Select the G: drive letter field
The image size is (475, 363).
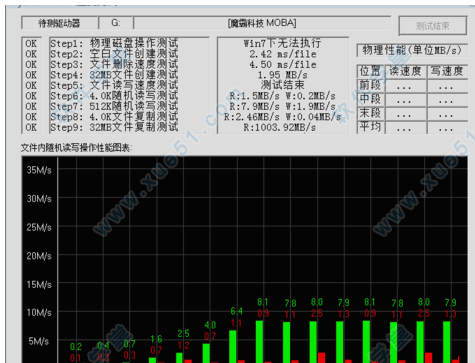click(x=116, y=23)
